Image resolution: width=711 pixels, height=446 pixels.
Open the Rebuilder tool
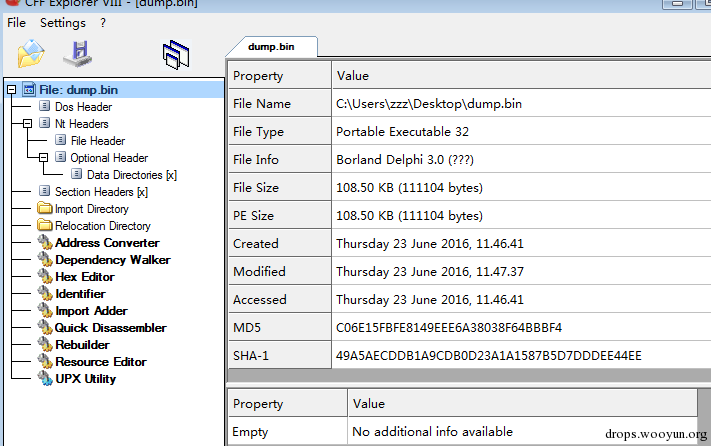pyautogui.click(x=82, y=345)
